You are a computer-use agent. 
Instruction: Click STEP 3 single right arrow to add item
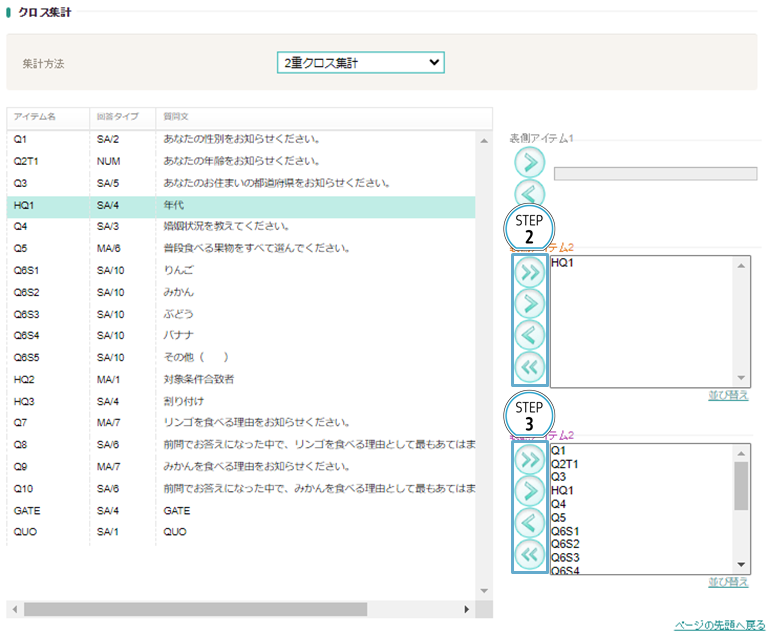click(530, 491)
